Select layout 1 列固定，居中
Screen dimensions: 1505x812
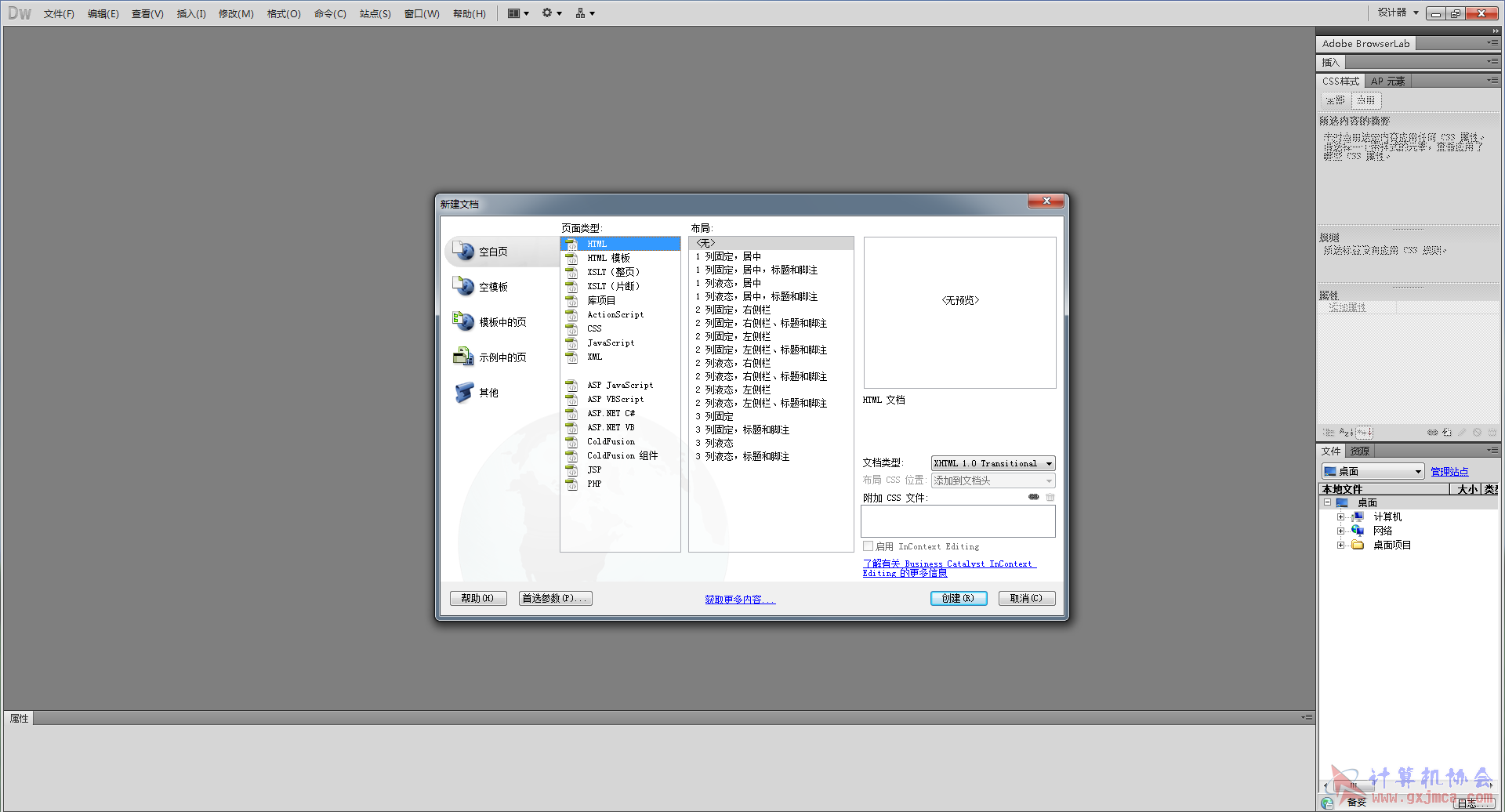point(771,256)
